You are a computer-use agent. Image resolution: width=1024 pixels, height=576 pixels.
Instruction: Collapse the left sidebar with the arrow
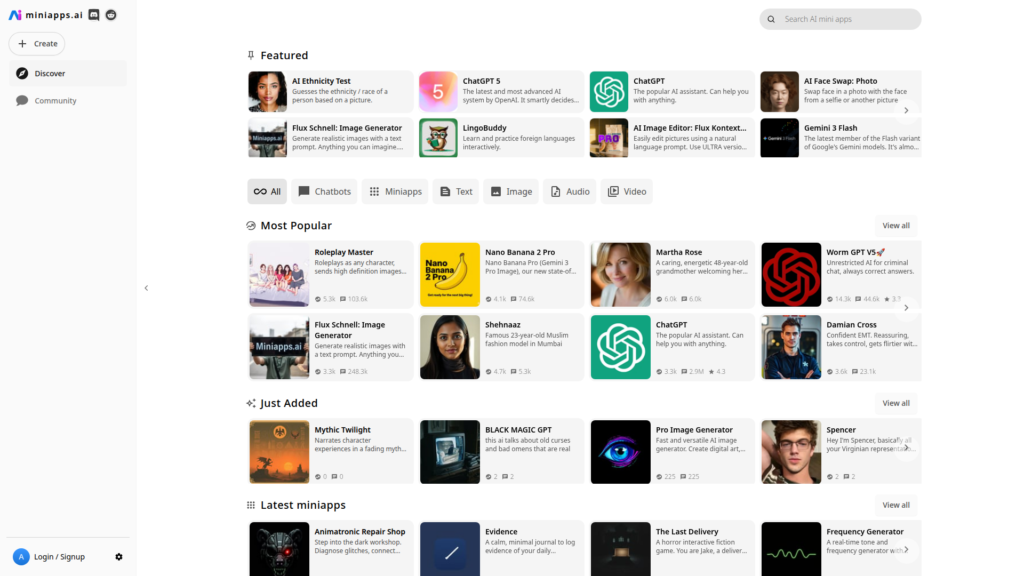click(x=146, y=288)
